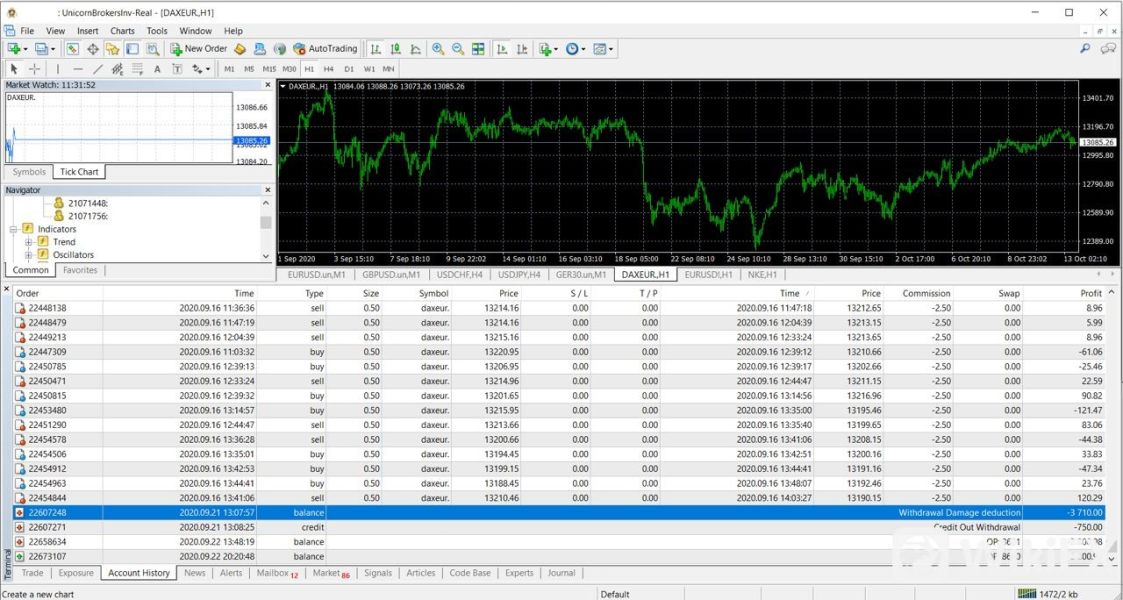The image size is (1123, 600).
Task: Select the Fibonacci Retracement tool
Action: click(x=138, y=69)
